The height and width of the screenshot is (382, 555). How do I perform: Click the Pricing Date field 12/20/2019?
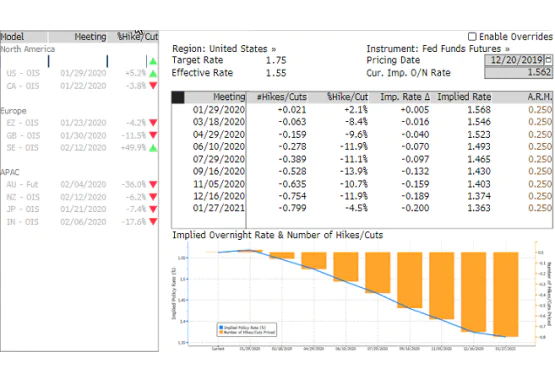tap(514, 59)
